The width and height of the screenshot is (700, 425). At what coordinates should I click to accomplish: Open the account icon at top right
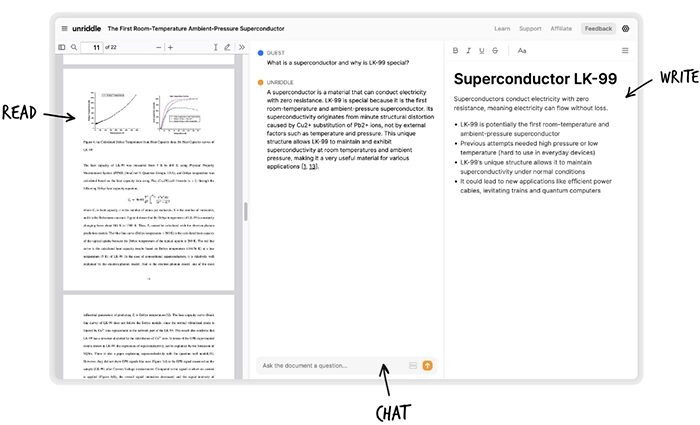626,29
